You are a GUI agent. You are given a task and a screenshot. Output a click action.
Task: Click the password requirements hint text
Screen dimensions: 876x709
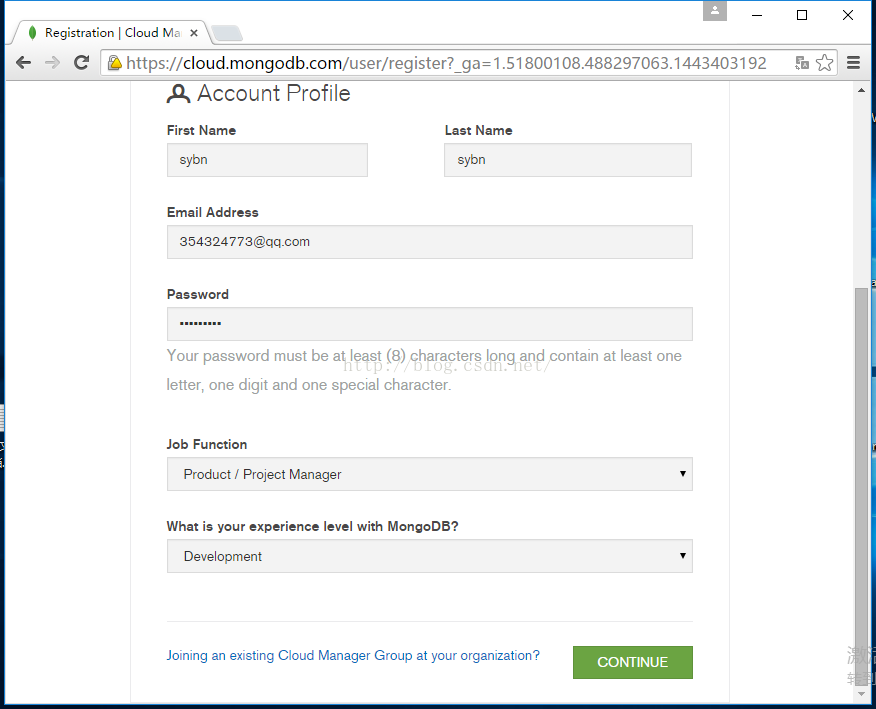424,370
